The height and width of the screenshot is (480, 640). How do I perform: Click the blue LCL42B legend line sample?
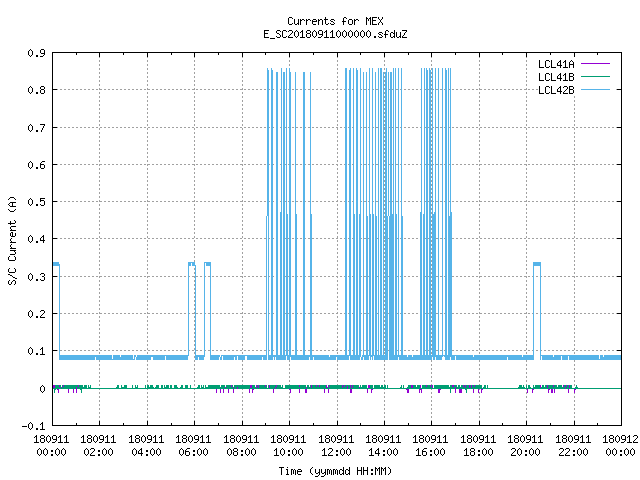[595, 89]
